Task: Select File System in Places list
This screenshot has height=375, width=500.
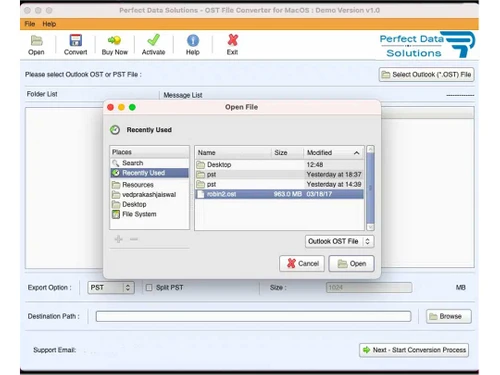Action: (x=149, y=214)
